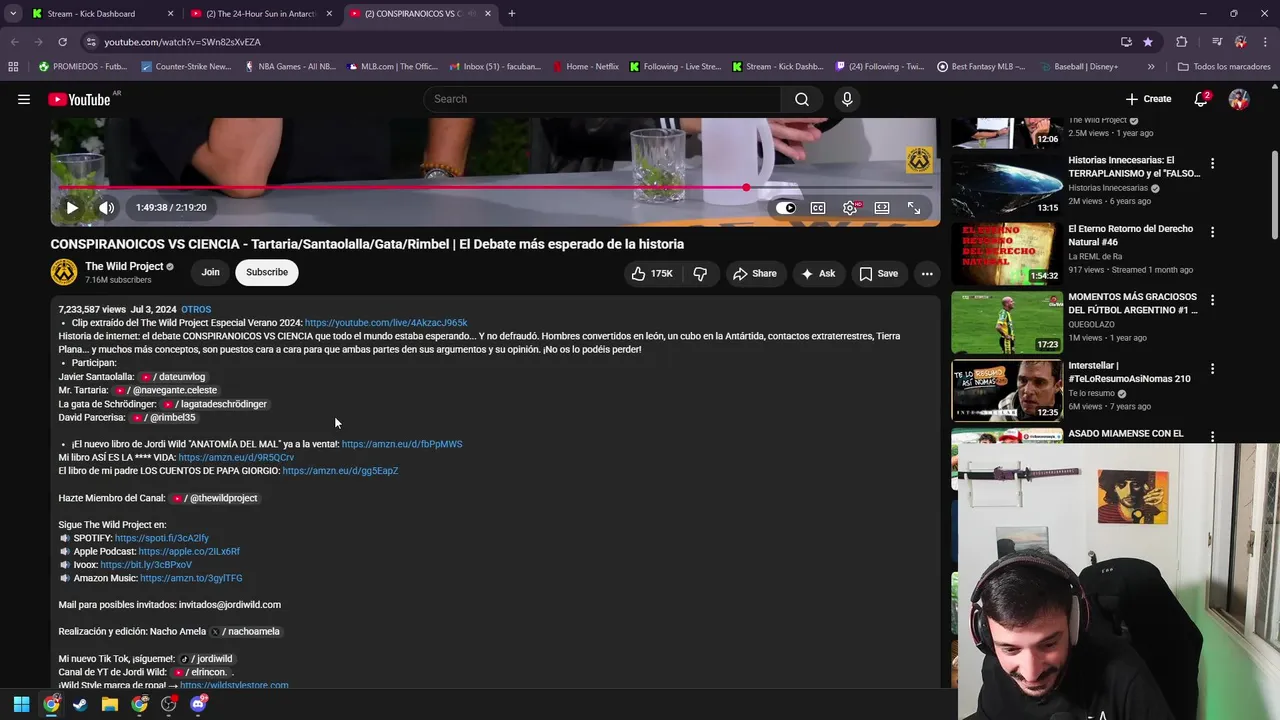Click the Create button
Screen dimensions: 1280x720
1148,99
